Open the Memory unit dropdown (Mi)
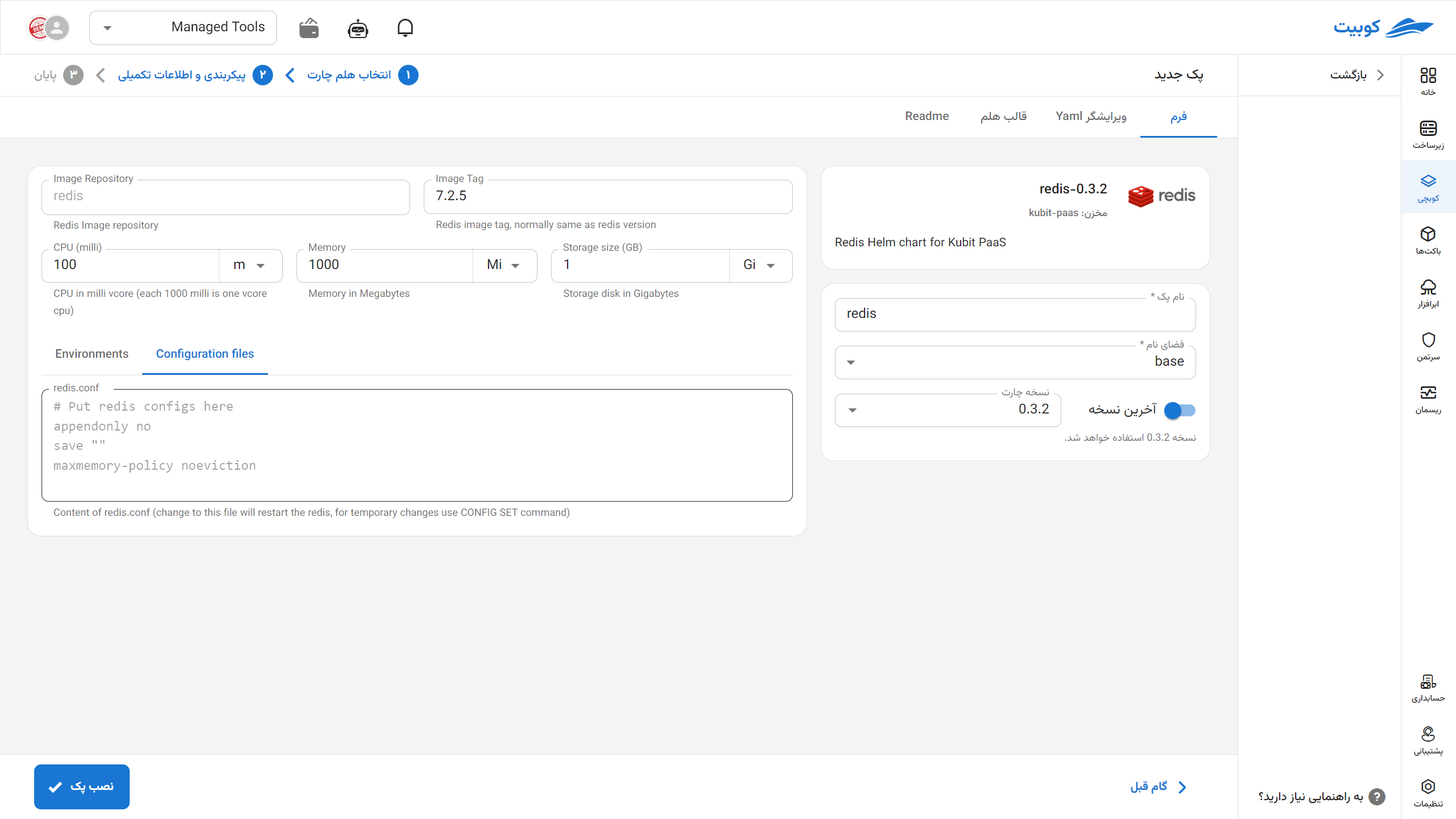The height and width of the screenshot is (819, 1456). pos(504,266)
